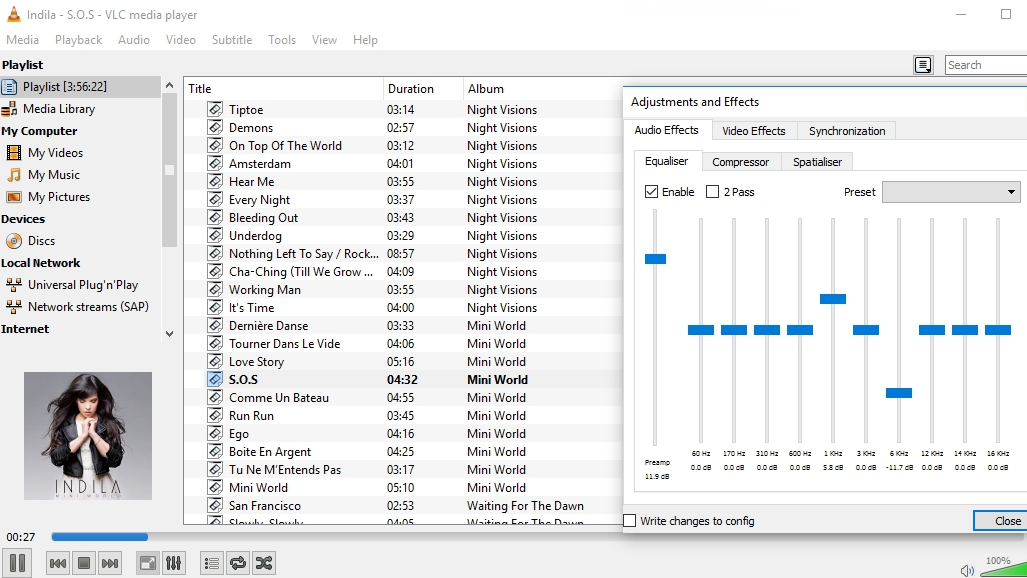Toggle shuffle random playback
The image size is (1027, 578).
[264, 563]
